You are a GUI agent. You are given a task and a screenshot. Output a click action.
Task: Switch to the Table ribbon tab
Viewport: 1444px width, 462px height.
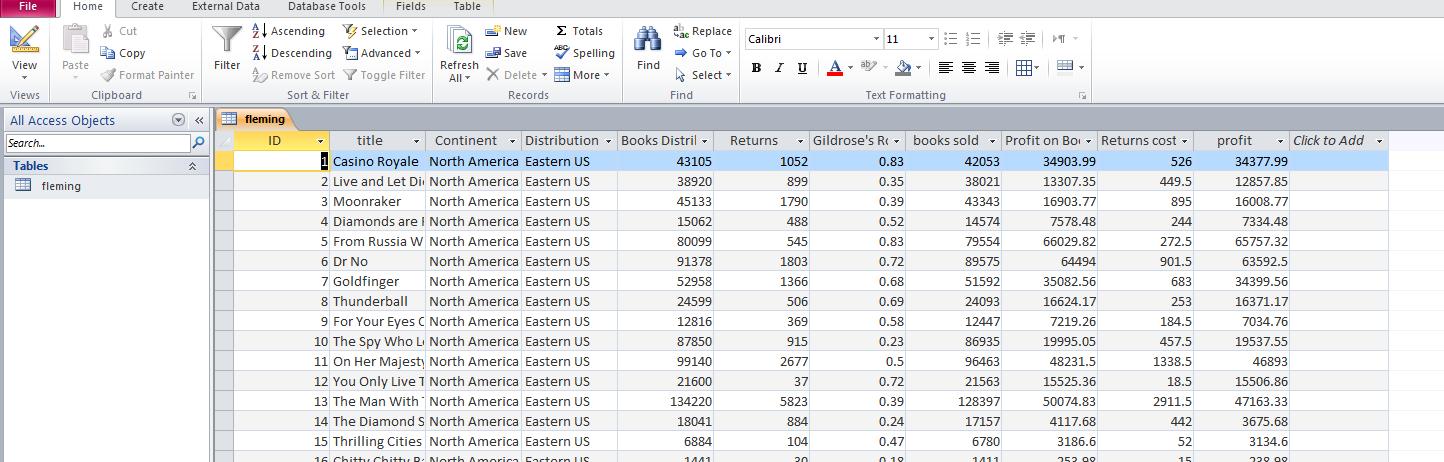467,7
